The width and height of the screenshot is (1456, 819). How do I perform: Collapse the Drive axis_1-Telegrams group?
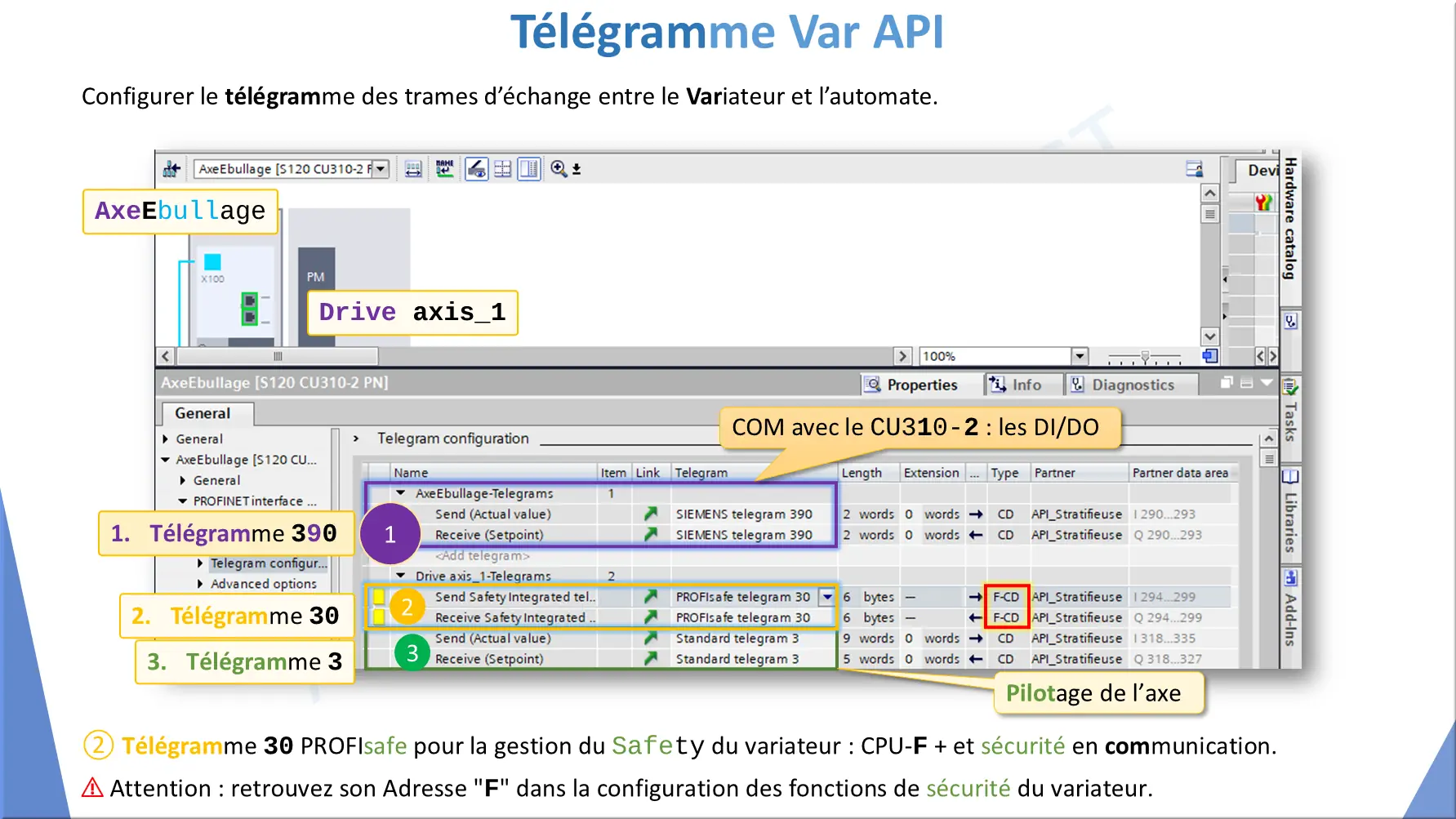(401, 576)
